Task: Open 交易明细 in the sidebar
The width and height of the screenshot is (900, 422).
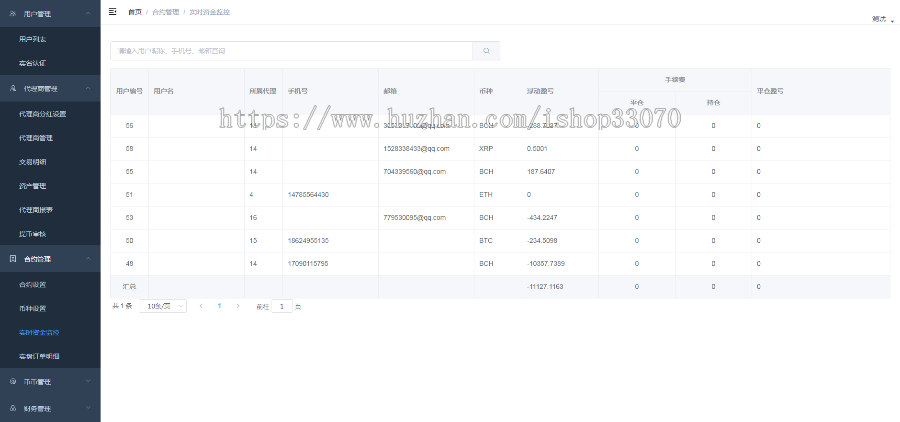Action: [x=33, y=162]
